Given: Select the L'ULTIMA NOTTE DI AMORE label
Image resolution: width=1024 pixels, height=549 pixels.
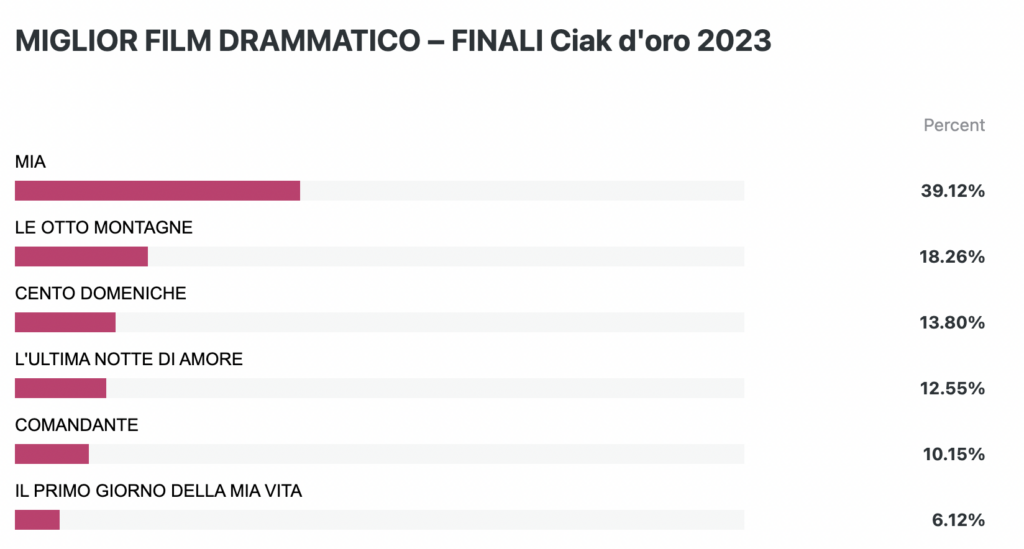Looking at the screenshot, I should coord(129,360).
